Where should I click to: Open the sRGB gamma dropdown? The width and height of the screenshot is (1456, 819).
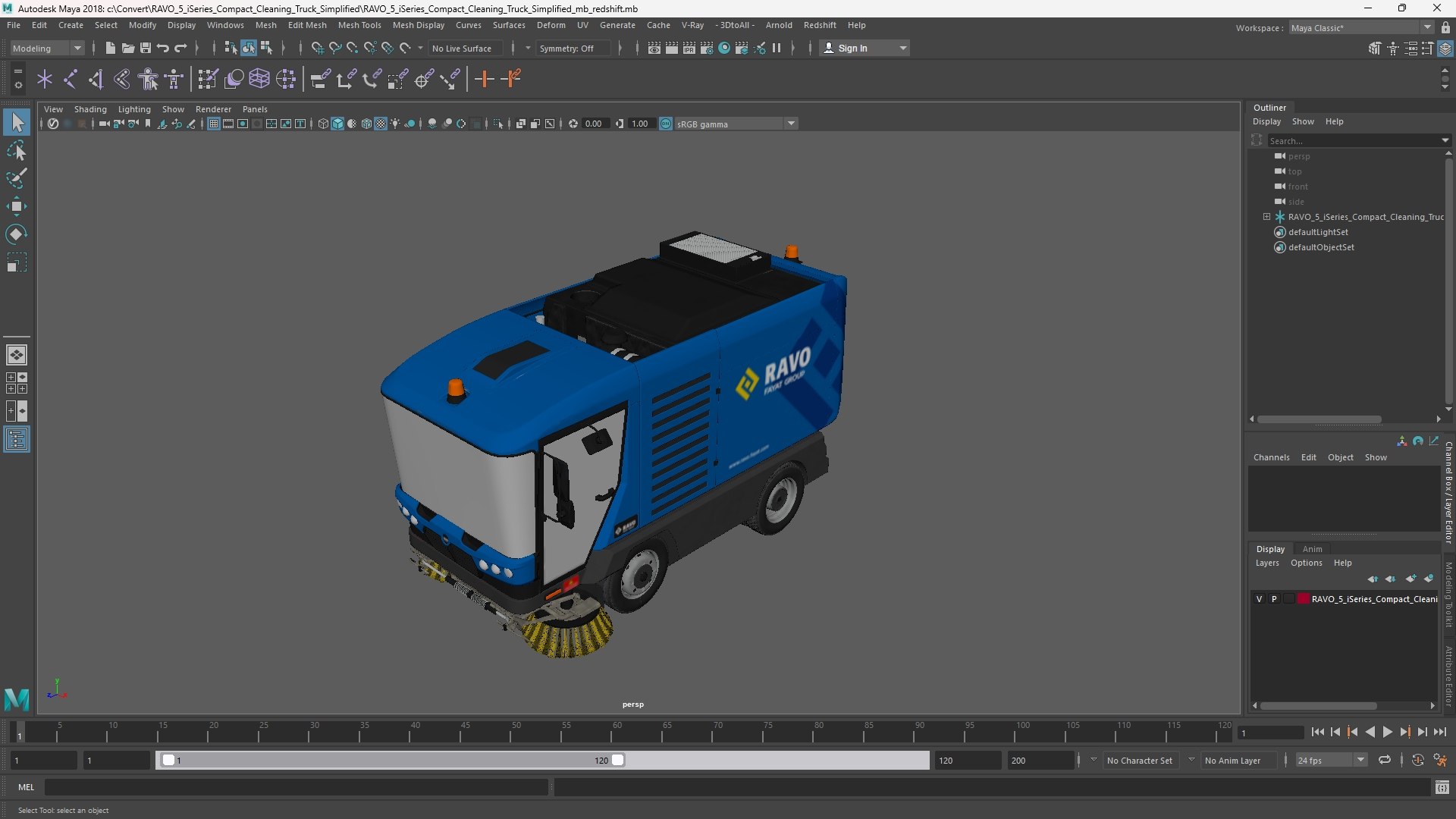tap(735, 124)
